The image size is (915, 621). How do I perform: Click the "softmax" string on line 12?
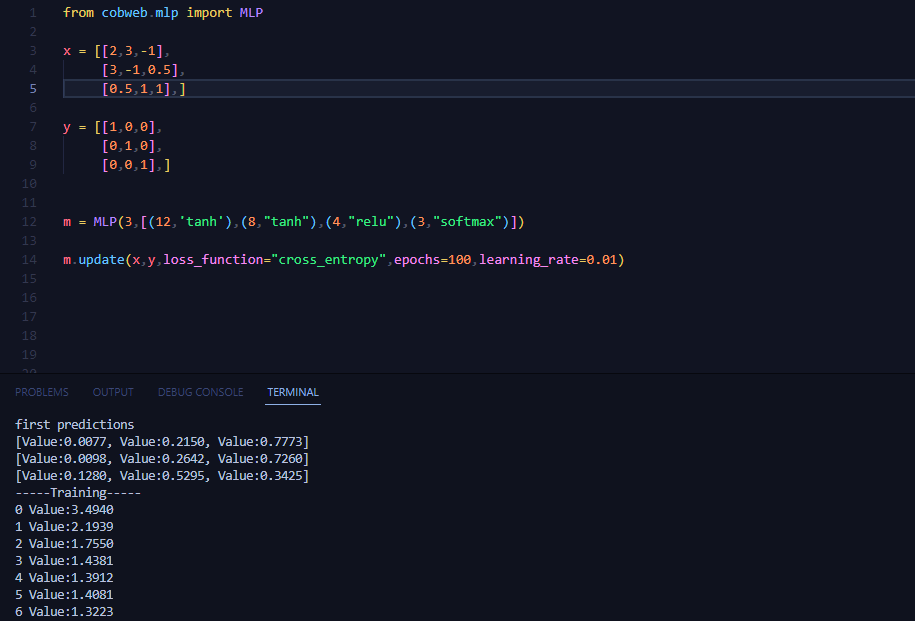[x=467, y=222]
